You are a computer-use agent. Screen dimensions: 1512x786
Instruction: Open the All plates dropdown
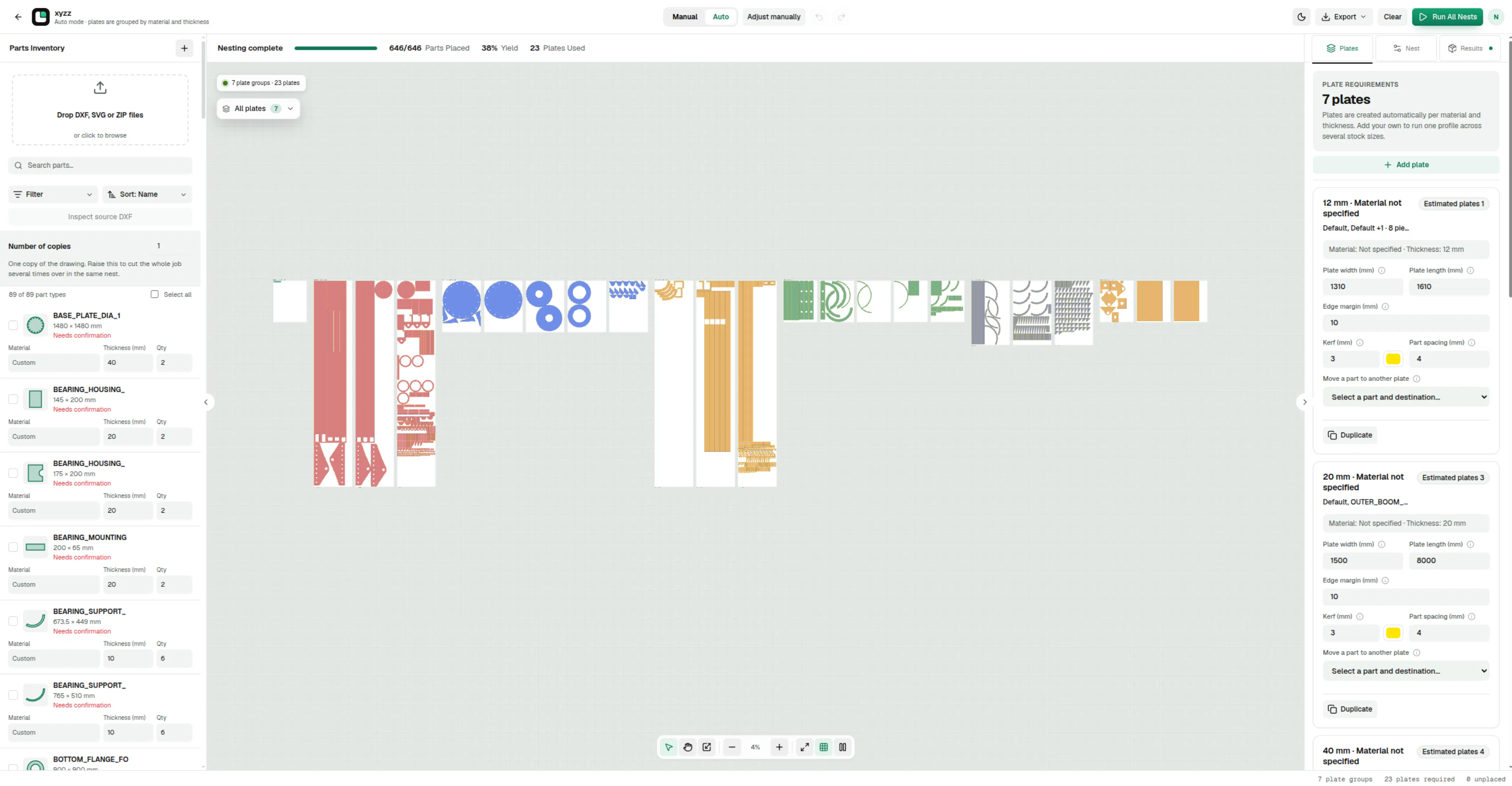(258, 109)
